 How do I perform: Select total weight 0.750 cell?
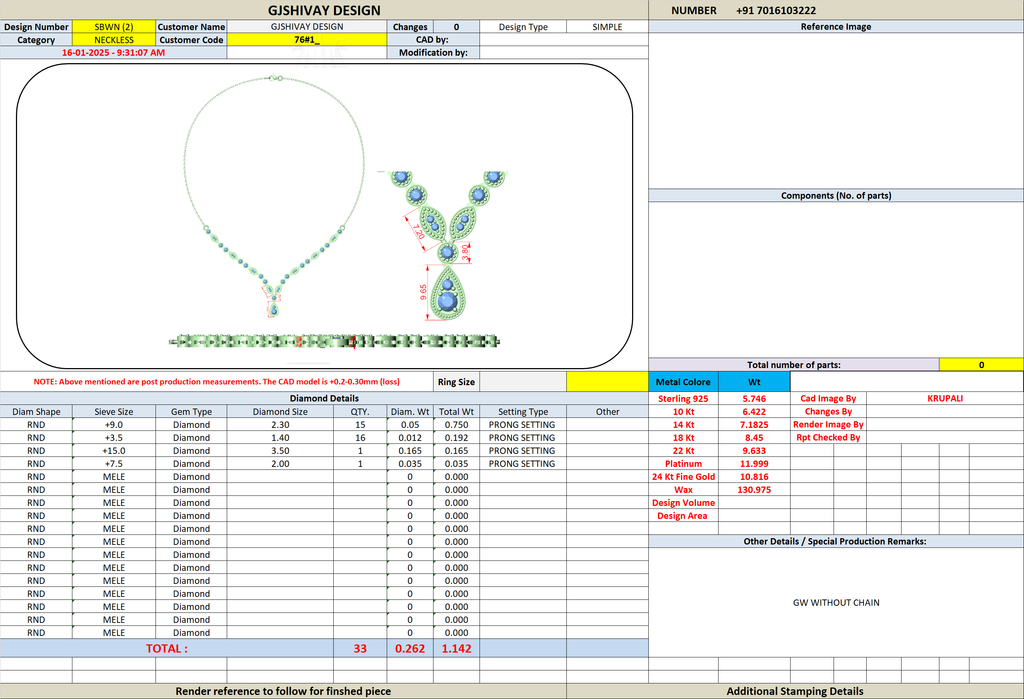coord(456,425)
